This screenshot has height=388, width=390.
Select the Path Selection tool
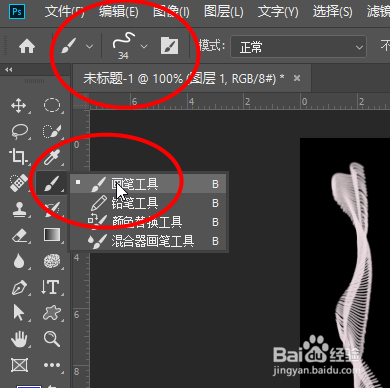tap(19, 313)
